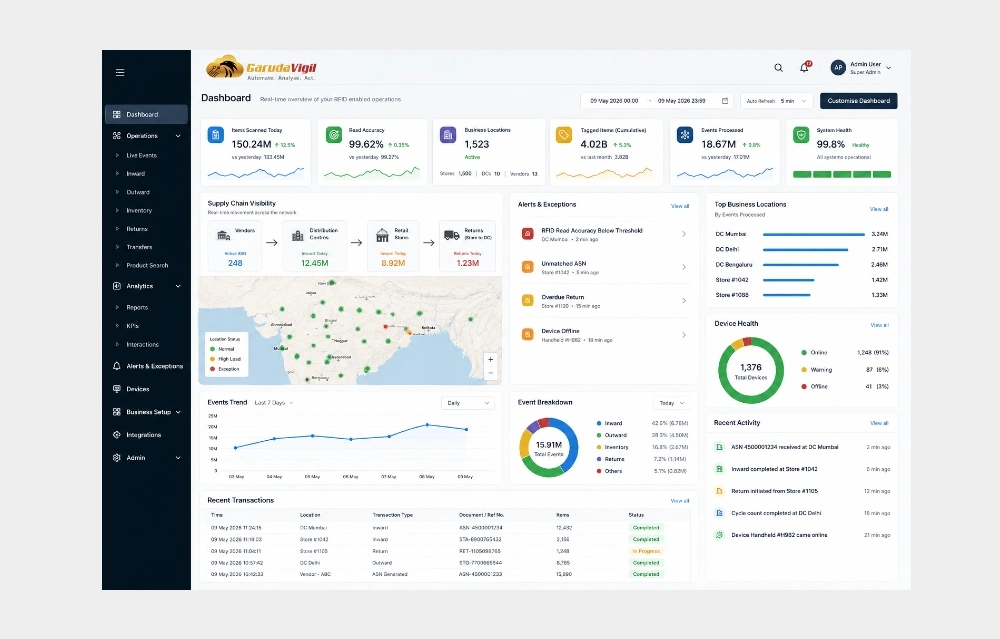
Task: Click the Device Health donut chart
Action: [x=751, y=371]
